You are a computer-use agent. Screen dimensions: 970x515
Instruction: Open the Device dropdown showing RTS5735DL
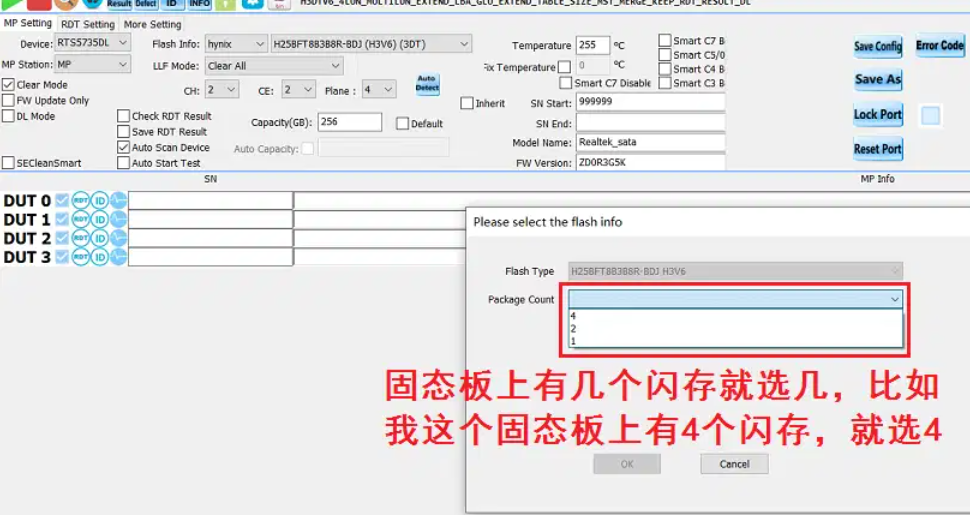coord(93,43)
